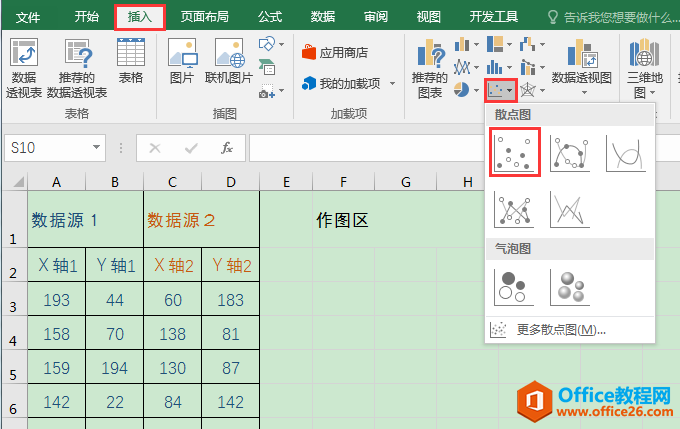Open 应用商店 add-in store

pos(335,52)
